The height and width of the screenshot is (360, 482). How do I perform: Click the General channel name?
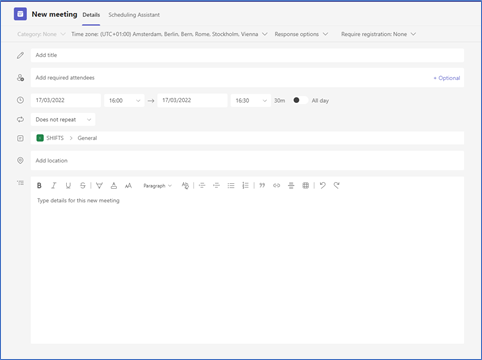[x=87, y=138]
